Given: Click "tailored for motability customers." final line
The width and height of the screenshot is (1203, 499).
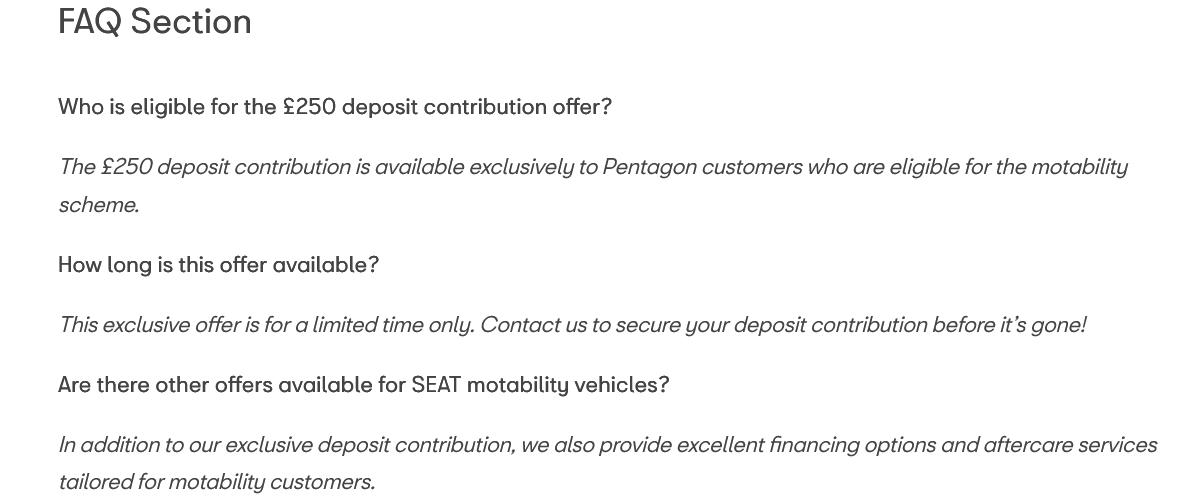Looking at the screenshot, I should (216, 482).
